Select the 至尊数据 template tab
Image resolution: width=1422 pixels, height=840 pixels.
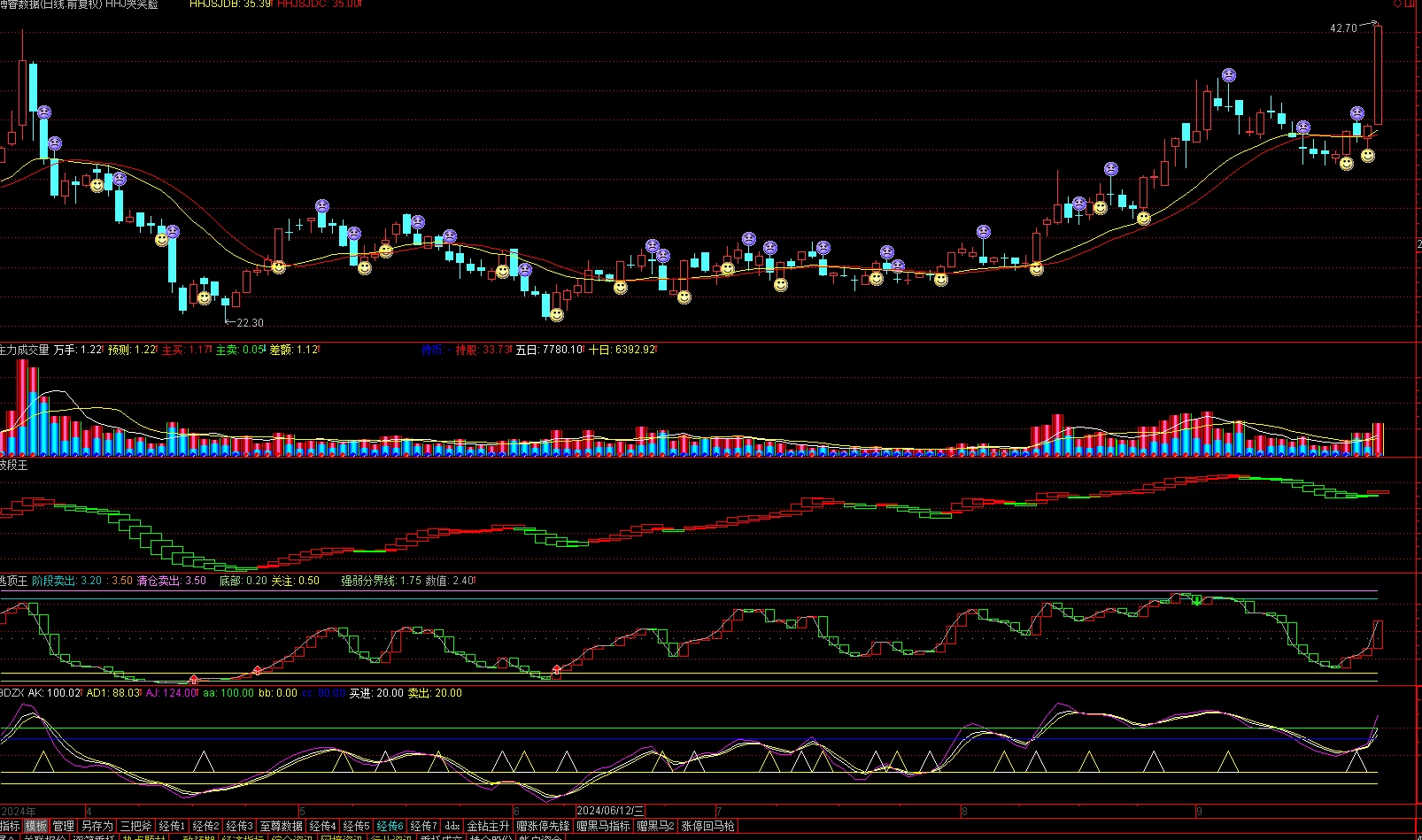pos(281,826)
